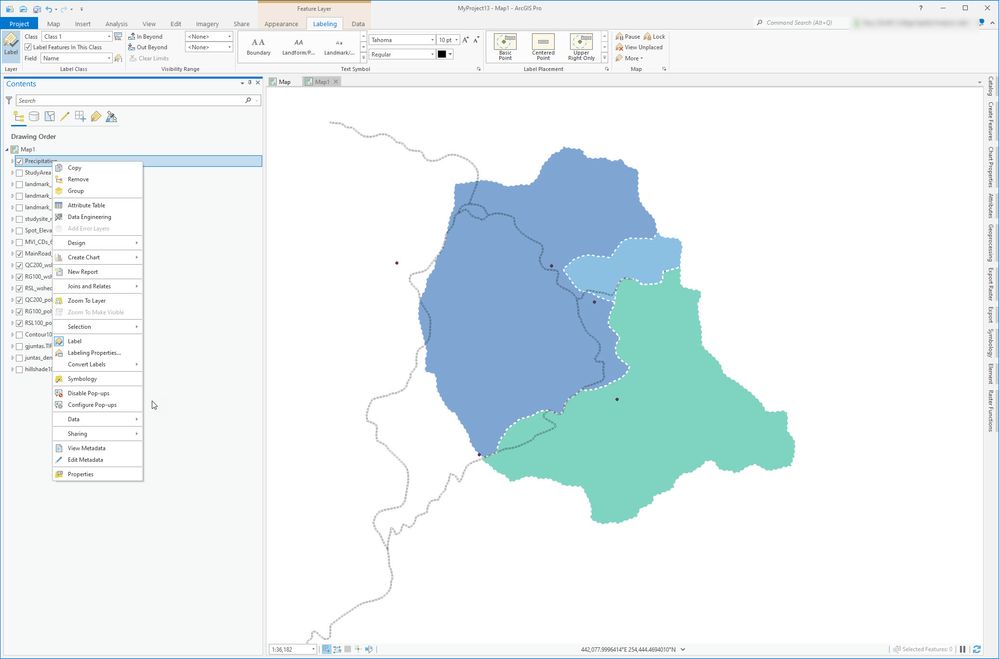The width and height of the screenshot is (999, 659).
Task: Click the refresh icon in status bar
Action: (x=976, y=649)
